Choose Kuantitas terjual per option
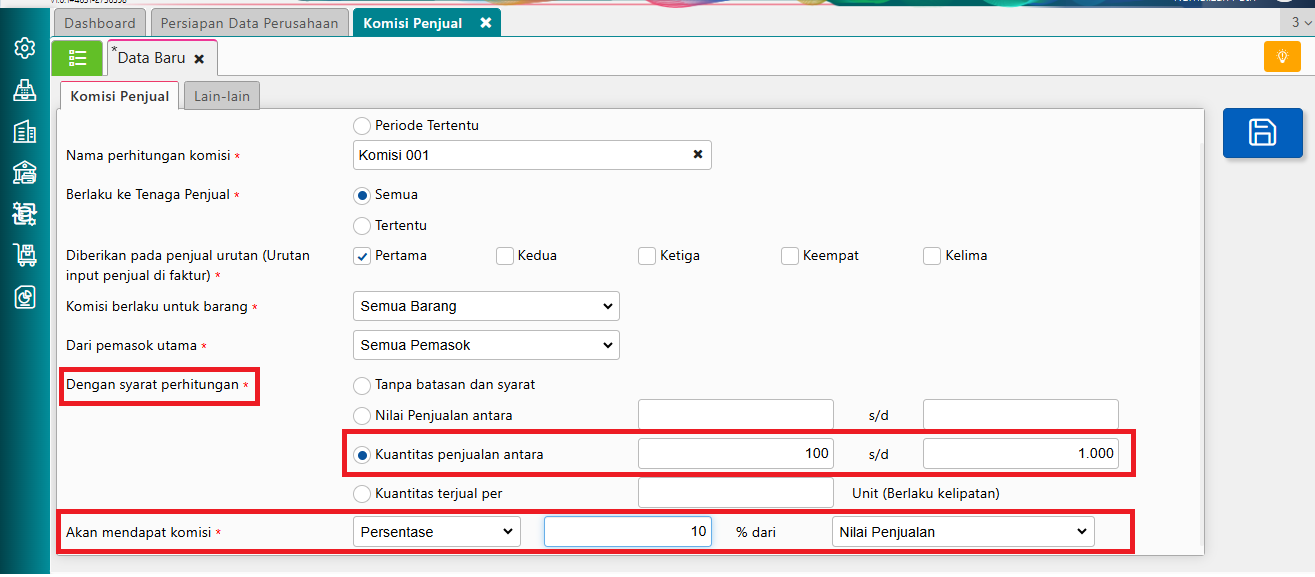Viewport: 1315px width, 577px height. (x=362, y=494)
